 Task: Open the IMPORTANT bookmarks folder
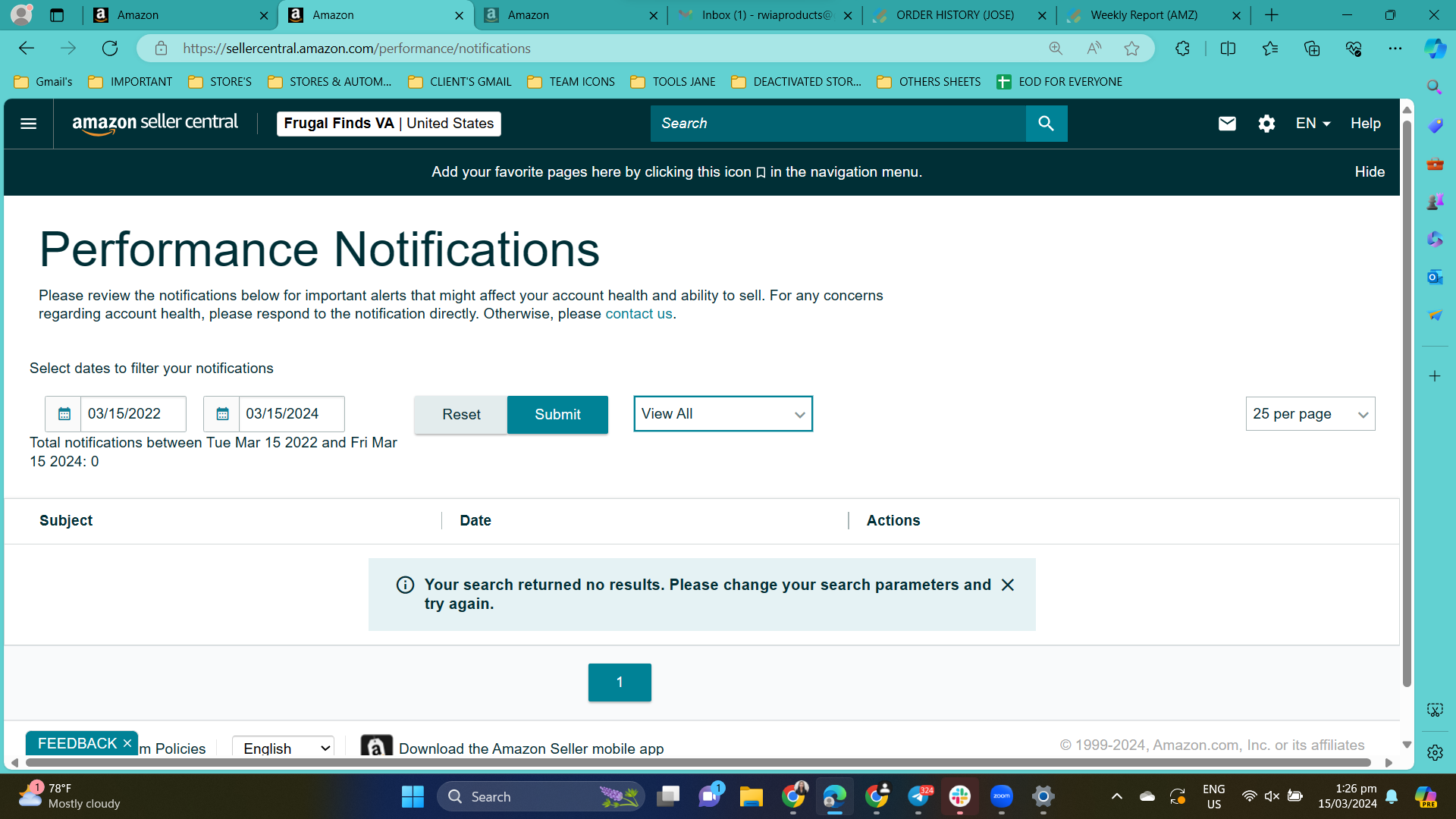point(130,82)
